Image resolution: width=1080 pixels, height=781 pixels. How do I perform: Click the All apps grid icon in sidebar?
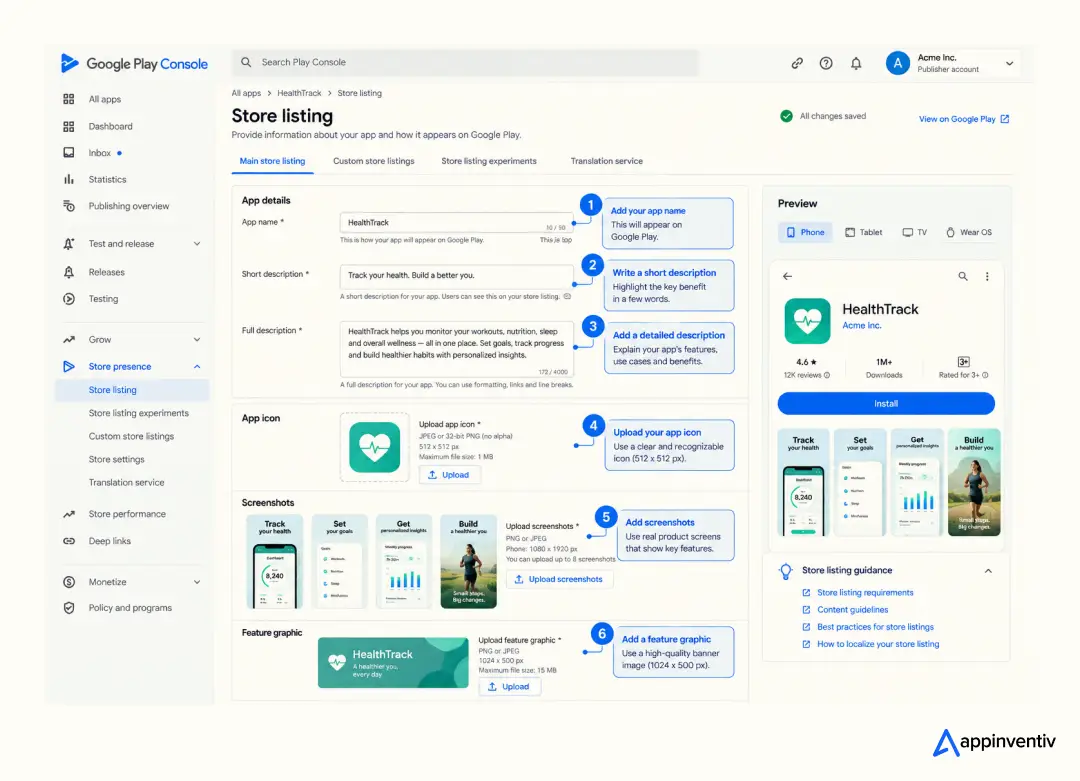pos(69,99)
